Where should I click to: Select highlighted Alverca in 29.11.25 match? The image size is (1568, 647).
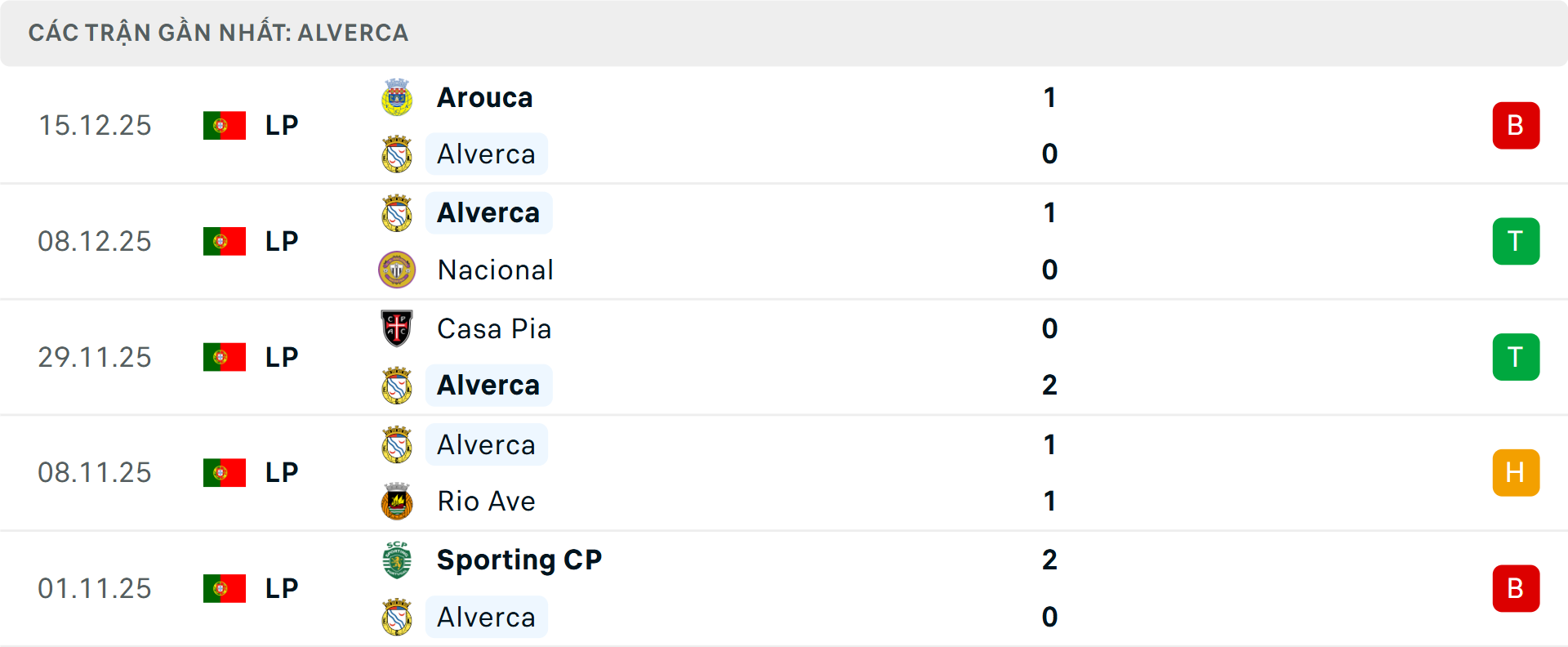(x=488, y=386)
